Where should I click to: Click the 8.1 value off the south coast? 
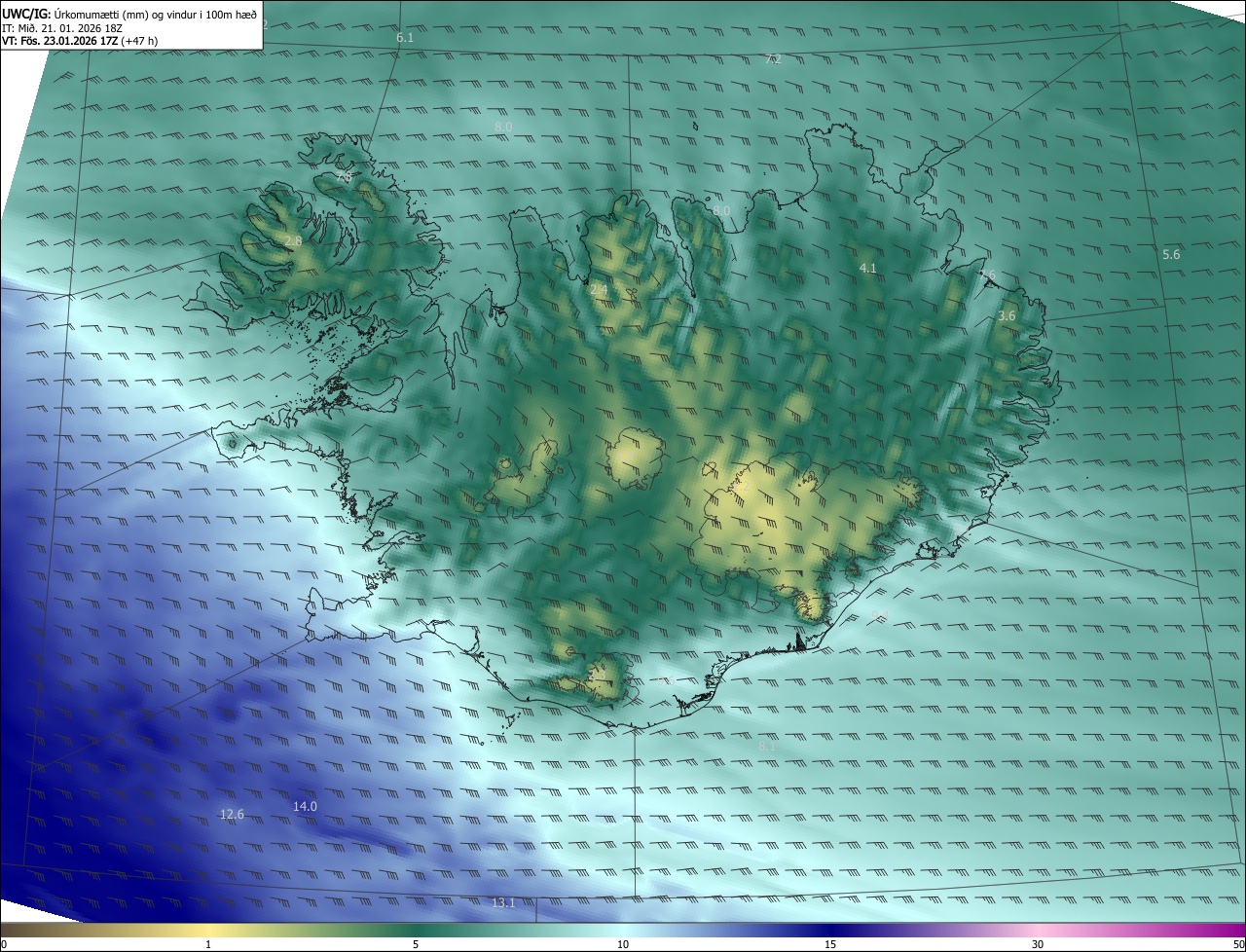point(767,746)
